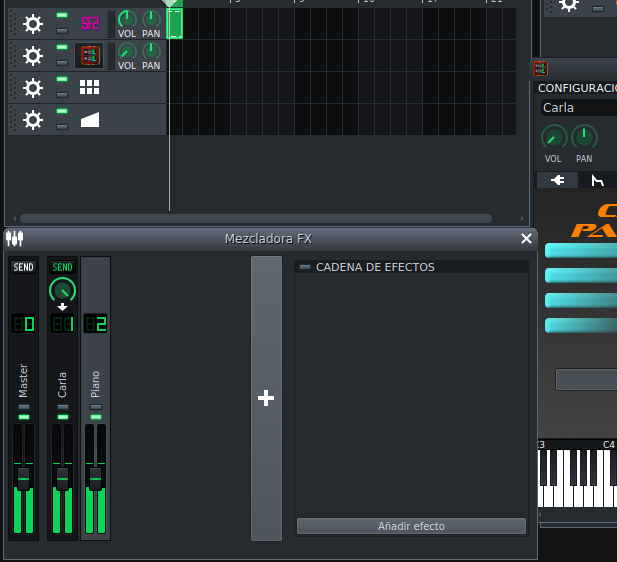Click the Master channel volume fader handle
This screenshot has width=617, height=562.
pyautogui.click(x=24, y=479)
